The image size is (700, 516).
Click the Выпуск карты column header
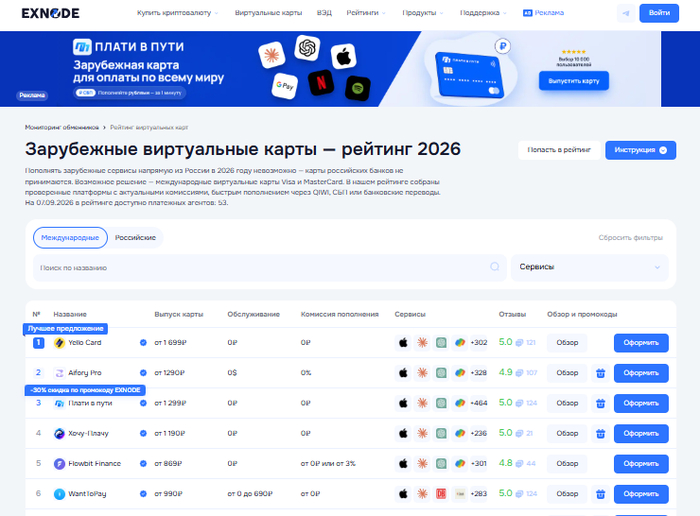click(x=179, y=314)
